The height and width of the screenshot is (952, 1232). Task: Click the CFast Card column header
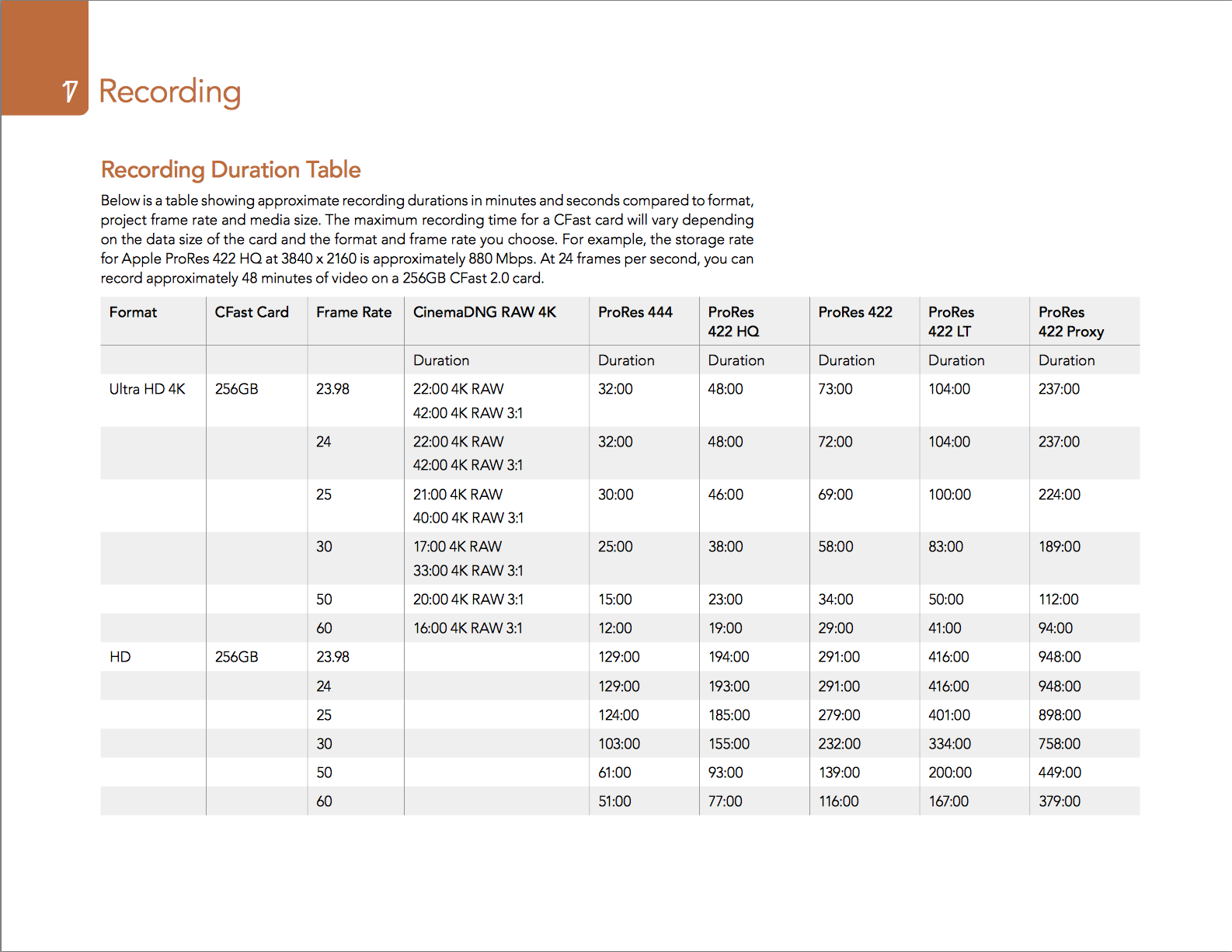click(252, 312)
